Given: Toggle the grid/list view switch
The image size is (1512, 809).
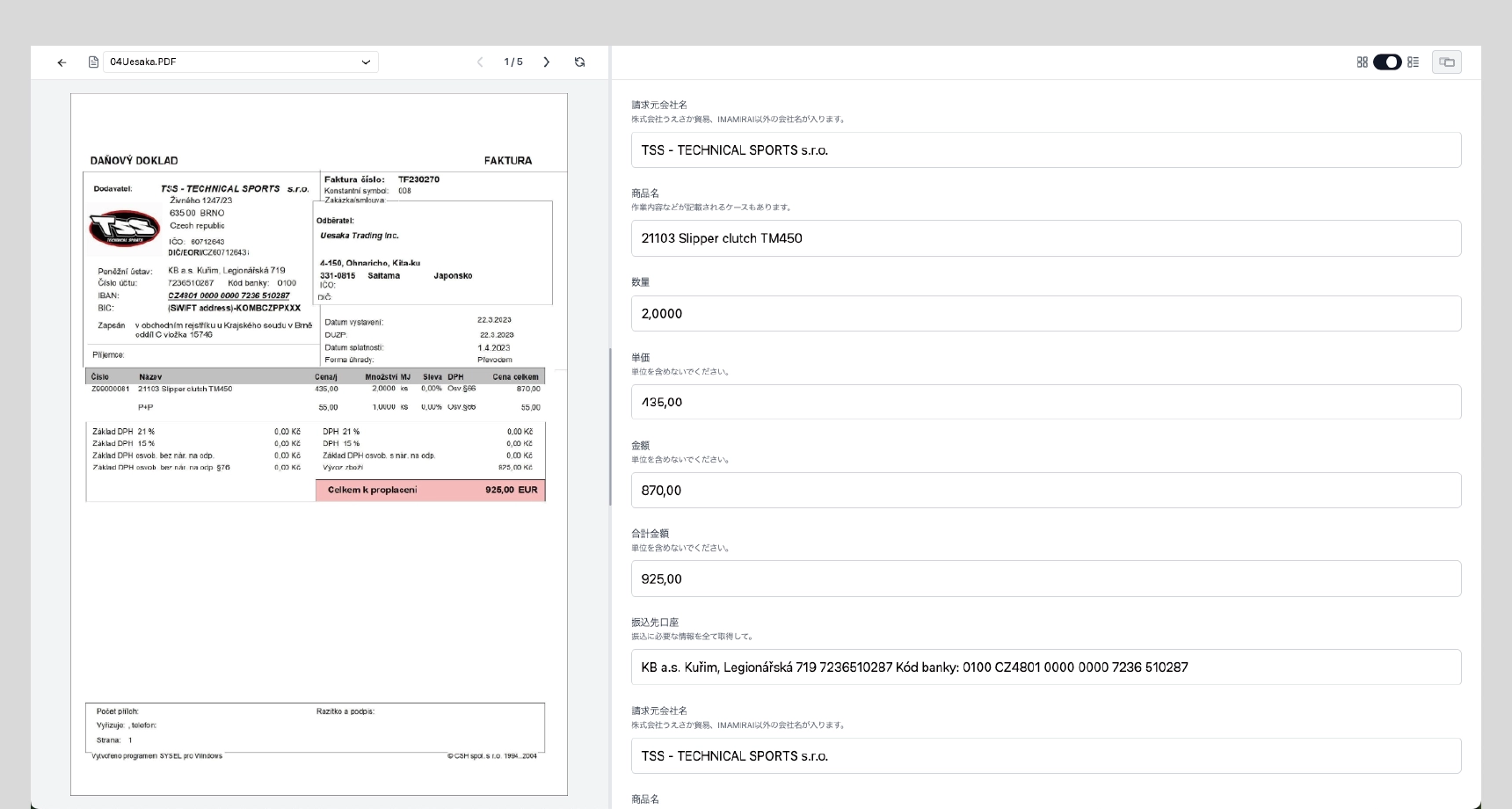Looking at the screenshot, I should click(1387, 62).
